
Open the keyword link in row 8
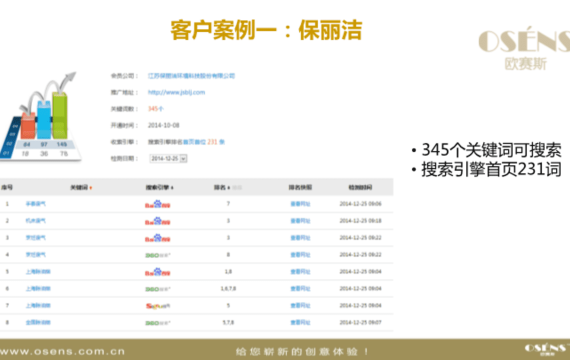[x=38, y=323]
